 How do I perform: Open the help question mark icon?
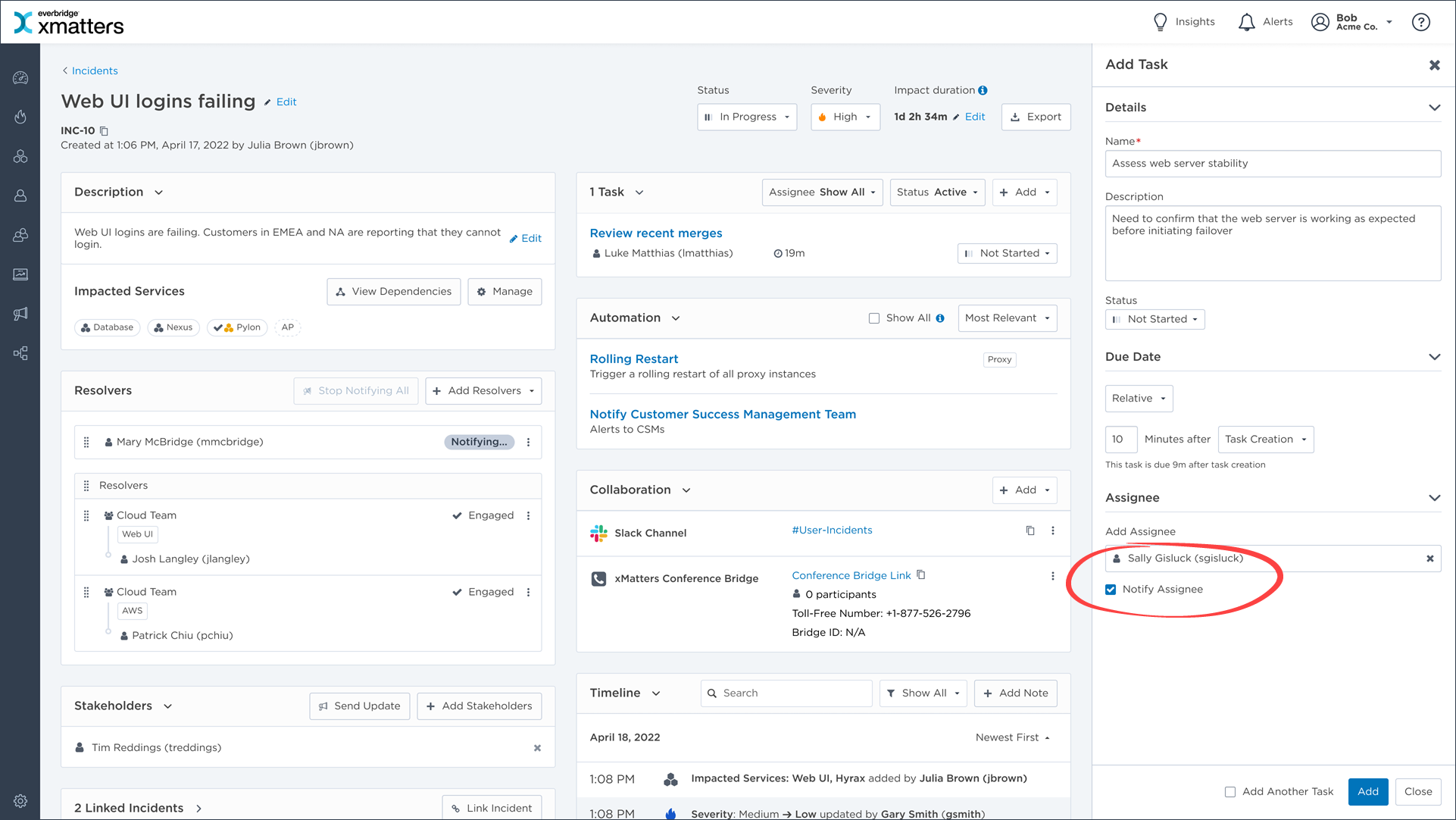1421,22
